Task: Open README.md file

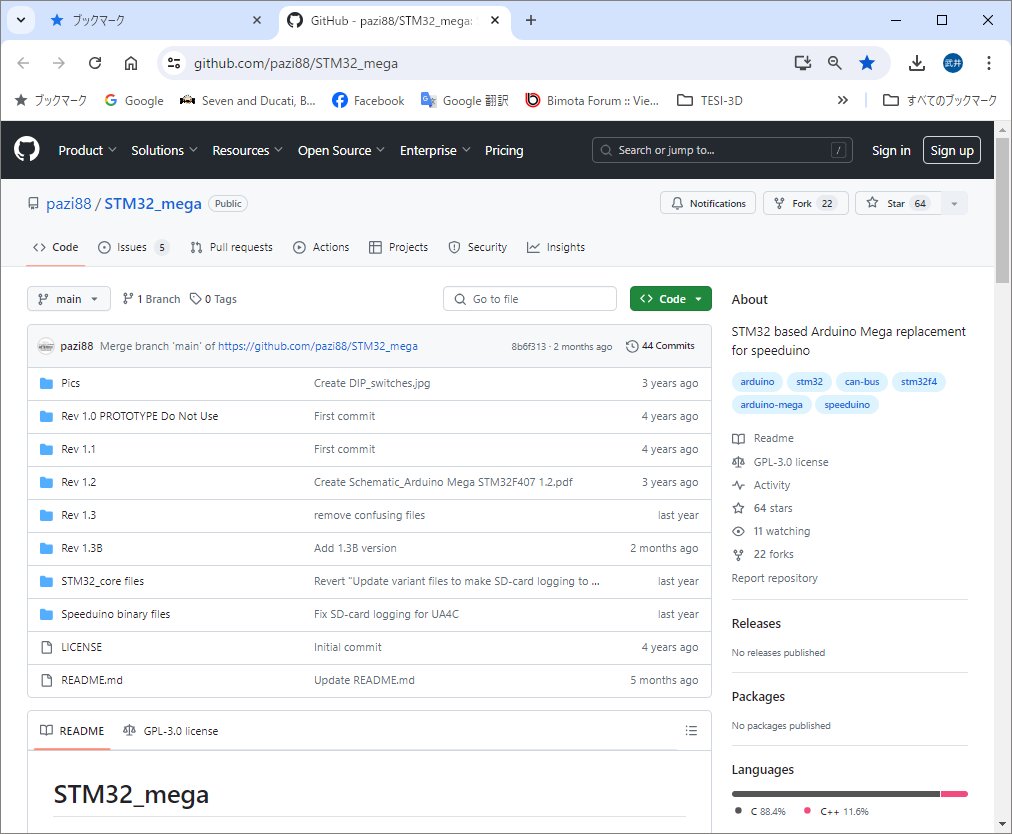Action: tap(92, 680)
